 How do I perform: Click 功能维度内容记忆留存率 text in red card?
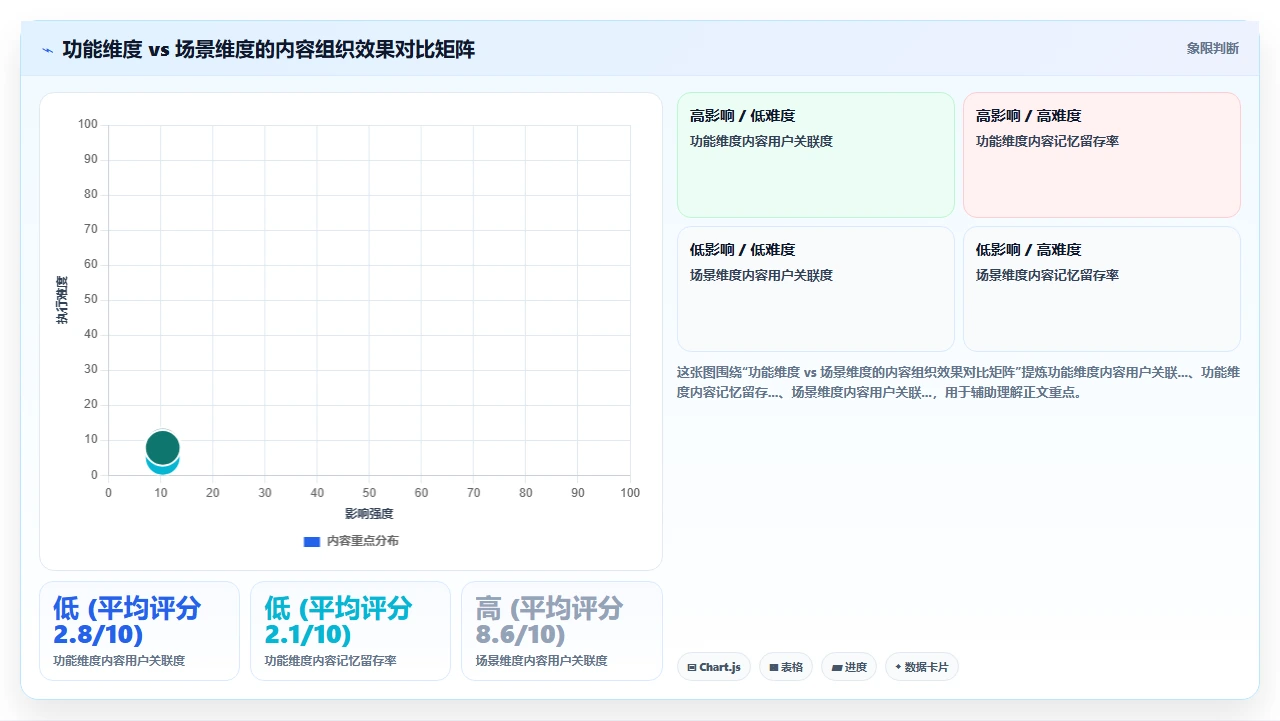pyautogui.click(x=1047, y=141)
